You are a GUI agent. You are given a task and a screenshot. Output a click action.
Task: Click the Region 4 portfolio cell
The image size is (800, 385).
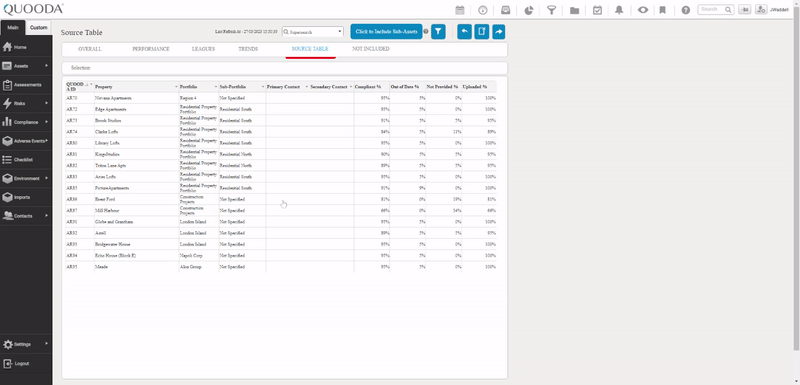198,98
